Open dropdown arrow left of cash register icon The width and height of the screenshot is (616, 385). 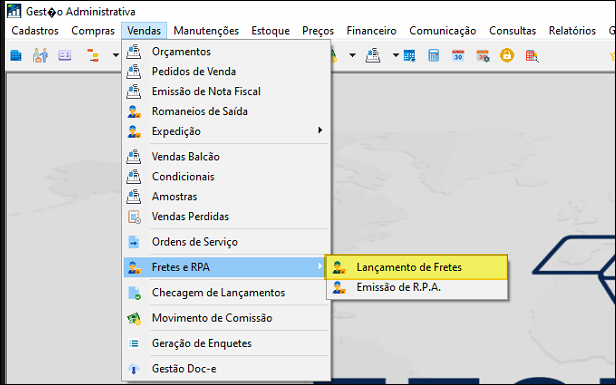tap(352, 55)
